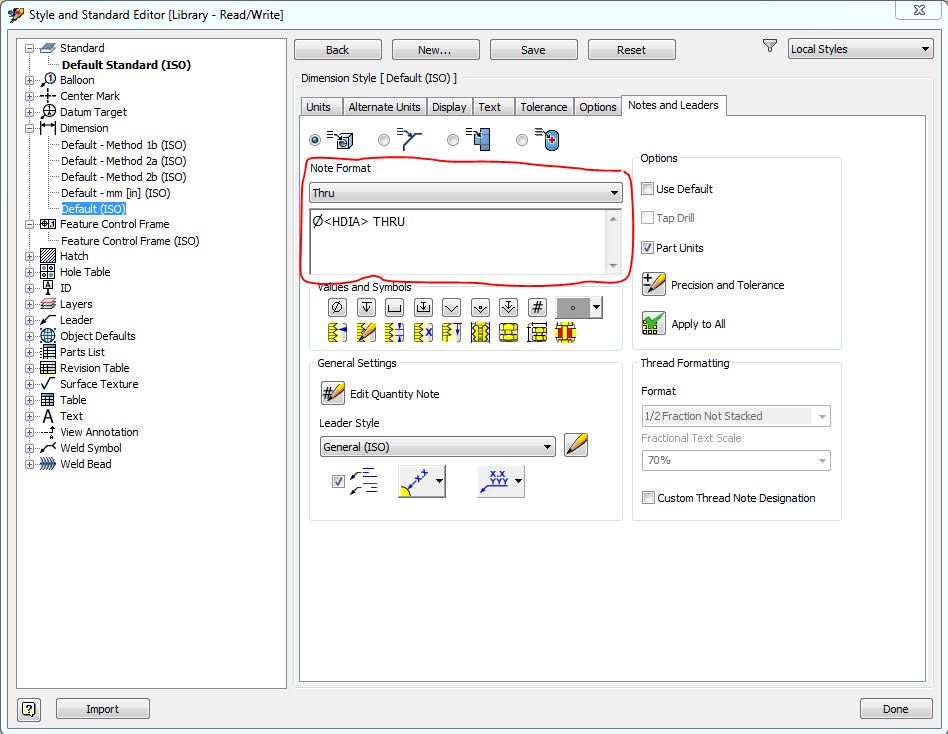Import a style using the Import button
Viewport: 948px width, 734px height.
pos(102,709)
